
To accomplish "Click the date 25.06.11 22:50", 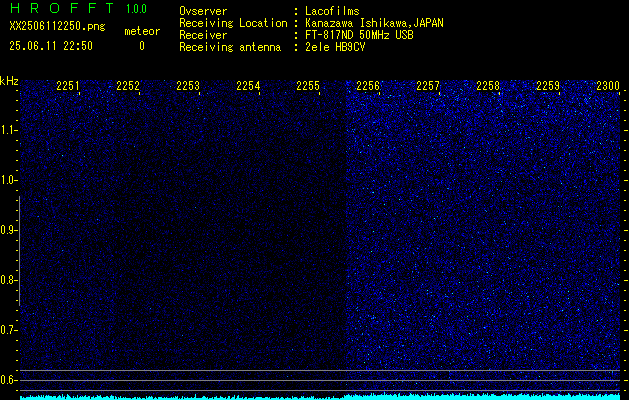I will coord(51,46).
